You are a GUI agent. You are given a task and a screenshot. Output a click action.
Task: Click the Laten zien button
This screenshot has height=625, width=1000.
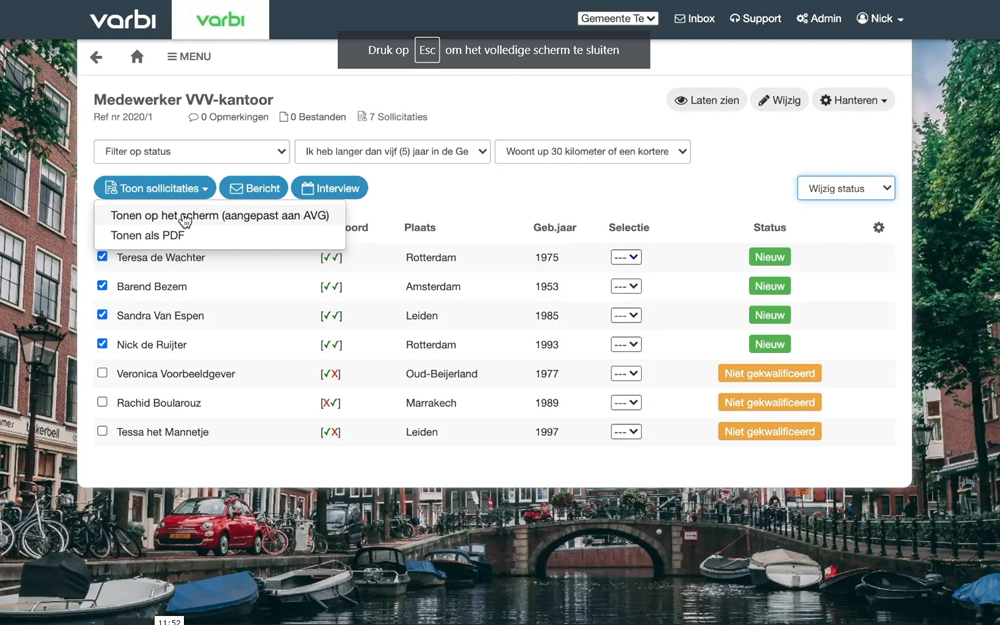pyautogui.click(x=706, y=100)
